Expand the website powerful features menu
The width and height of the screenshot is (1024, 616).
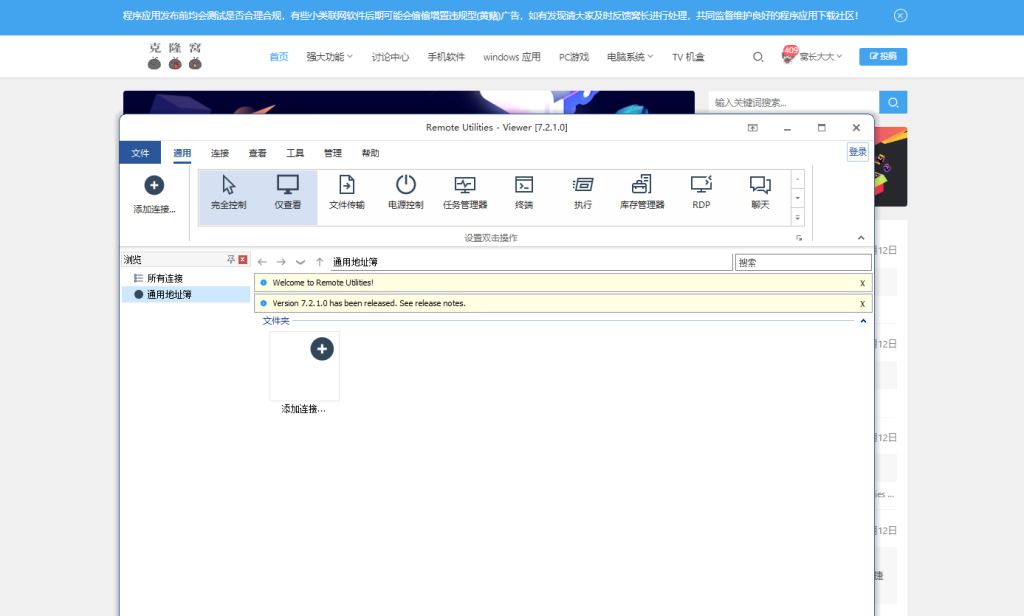pos(329,57)
